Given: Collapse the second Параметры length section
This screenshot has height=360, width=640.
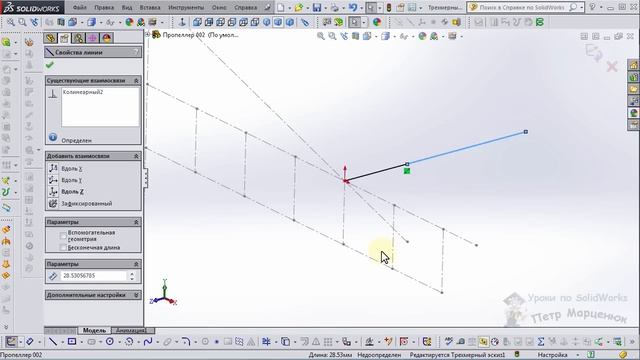Looking at the screenshot, I should click(x=136, y=264).
